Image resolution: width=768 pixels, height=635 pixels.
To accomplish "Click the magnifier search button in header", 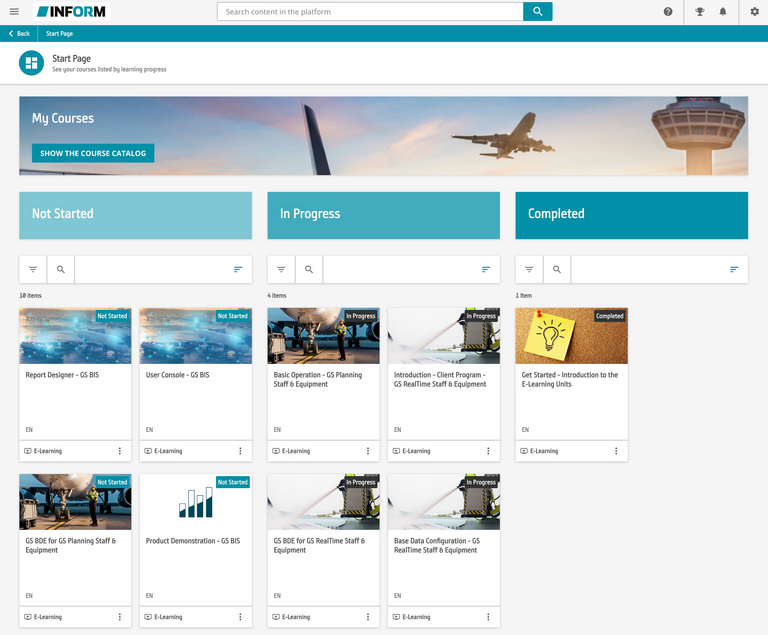I will pos(537,11).
